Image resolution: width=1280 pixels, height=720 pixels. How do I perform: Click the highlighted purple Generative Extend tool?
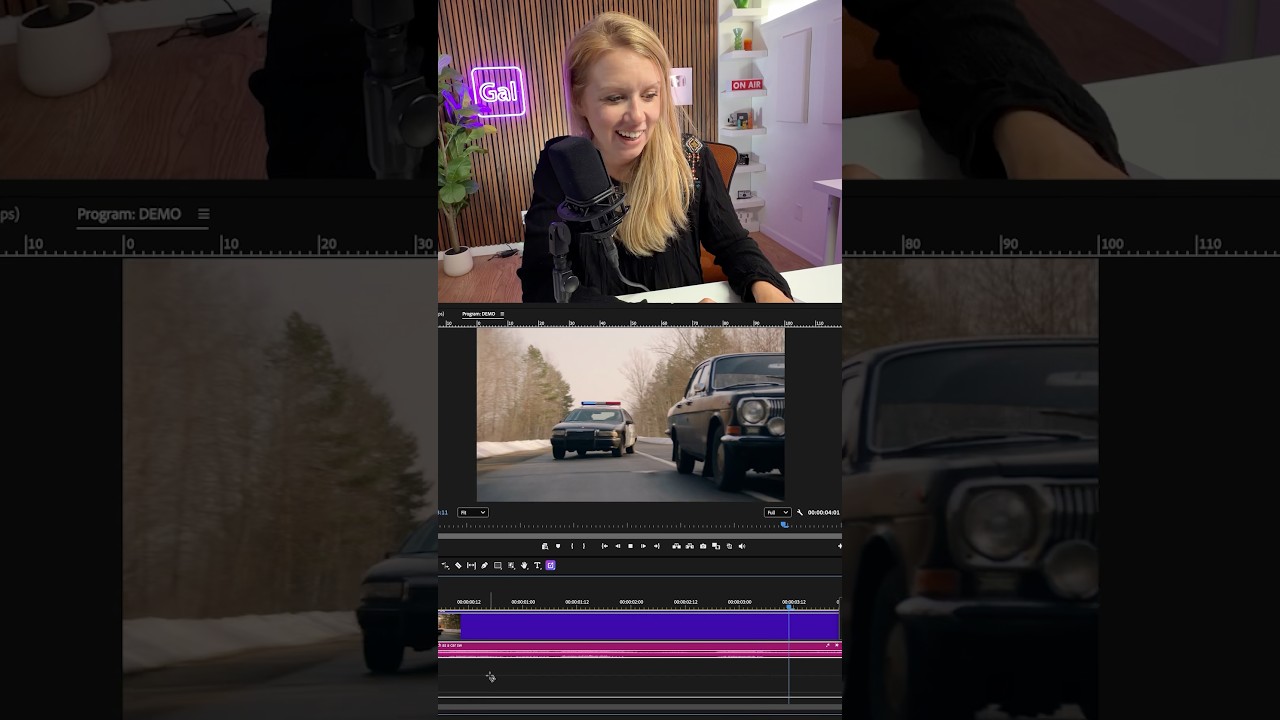point(550,565)
